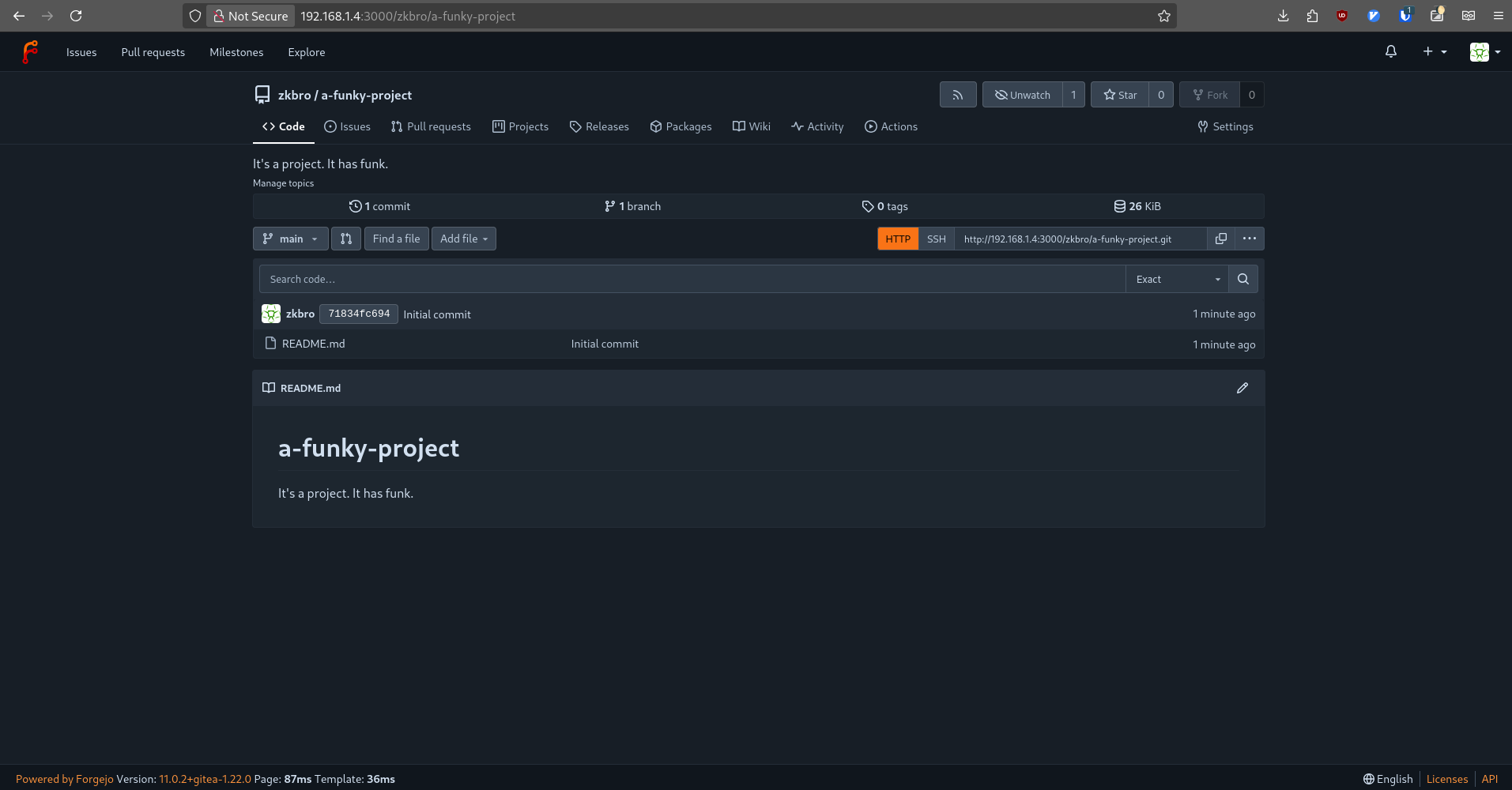1512x790 pixels.
Task: Expand the main branch dropdown
Action: (x=290, y=239)
